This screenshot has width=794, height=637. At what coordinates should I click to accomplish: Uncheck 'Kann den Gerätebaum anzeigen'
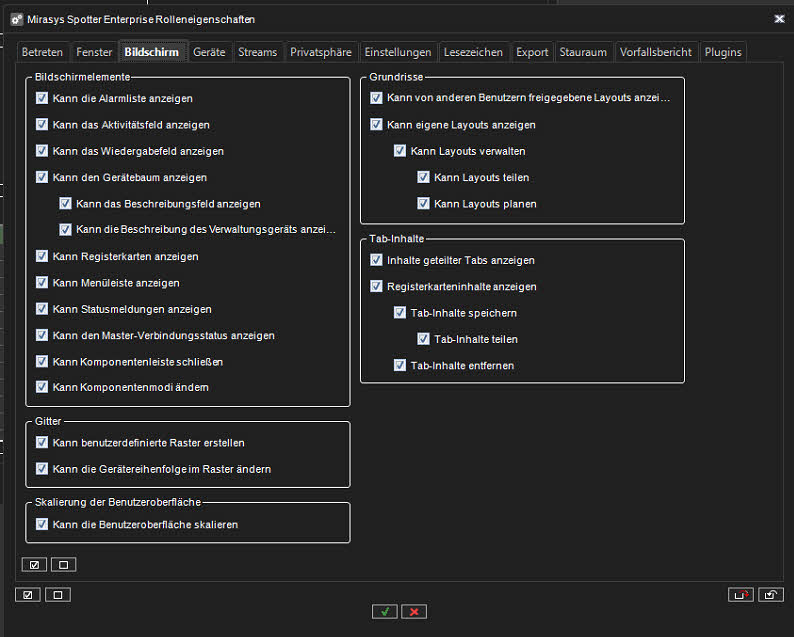point(42,177)
